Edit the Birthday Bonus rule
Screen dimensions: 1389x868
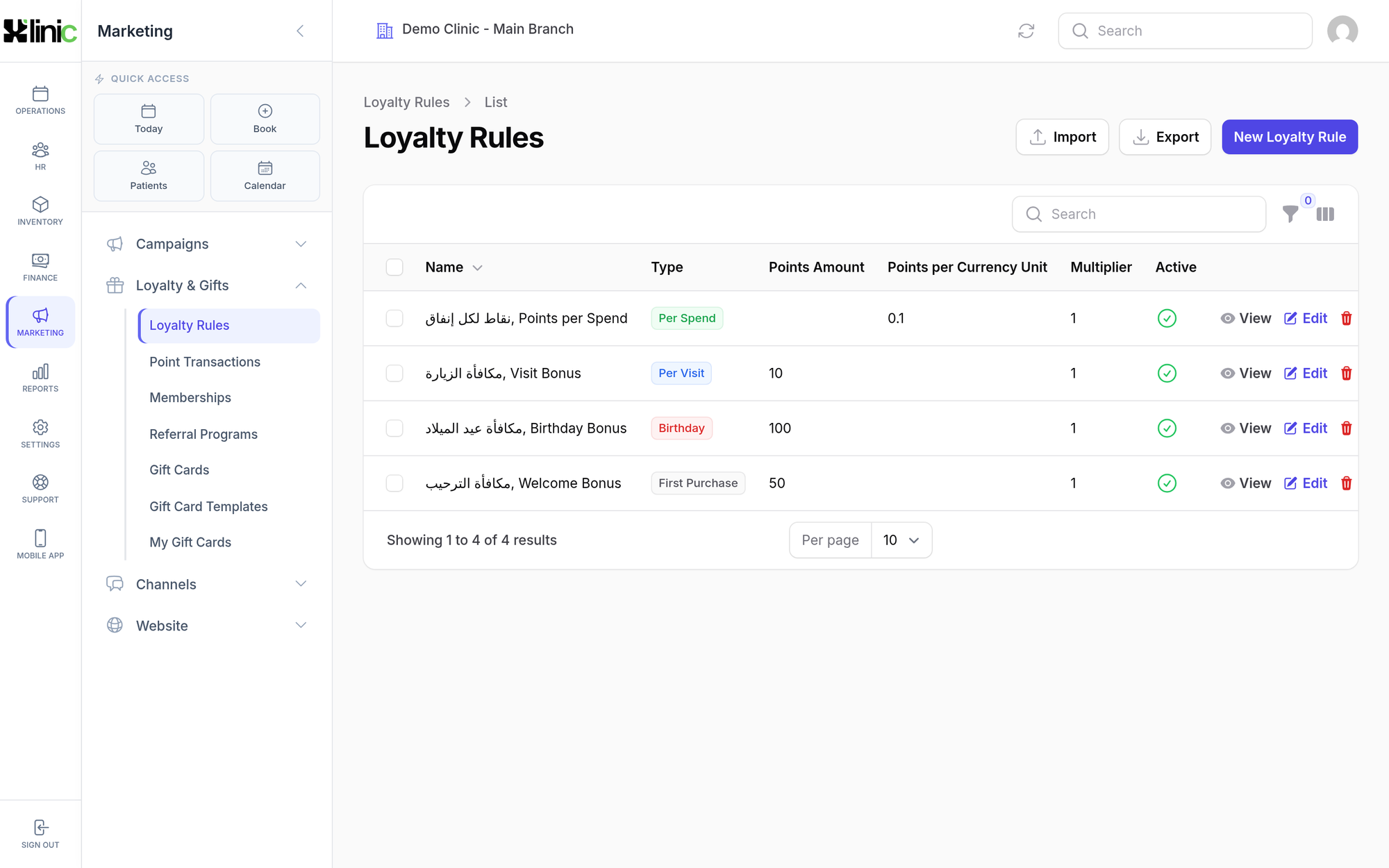tap(1306, 428)
